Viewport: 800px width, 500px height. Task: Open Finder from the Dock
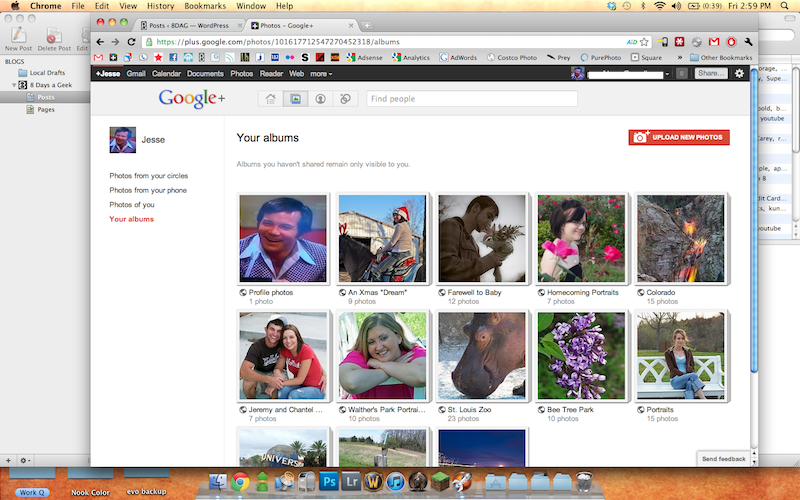coord(218,481)
